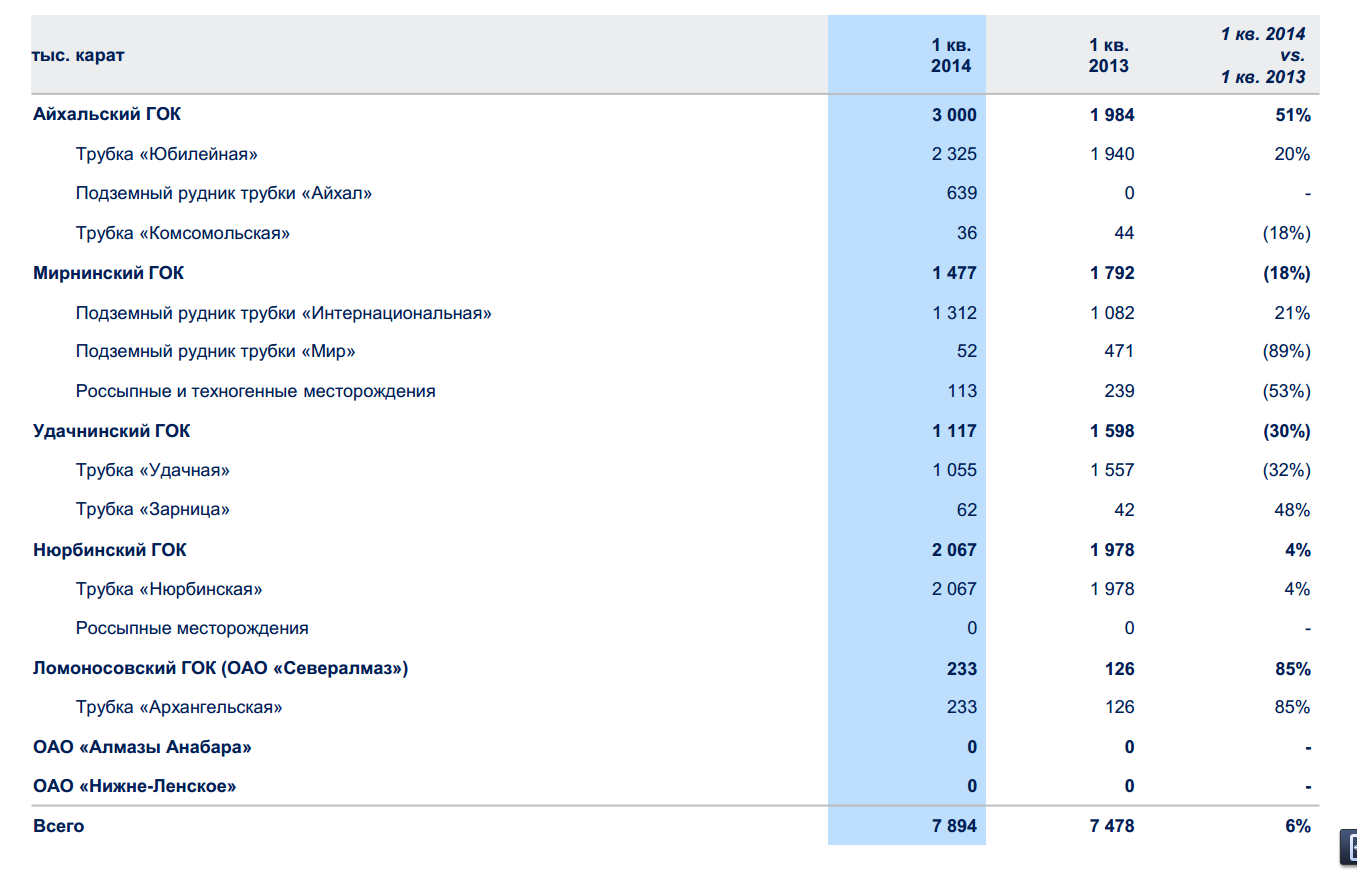Select the (32%) change for Трубка «Удачная»

coord(1286,470)
